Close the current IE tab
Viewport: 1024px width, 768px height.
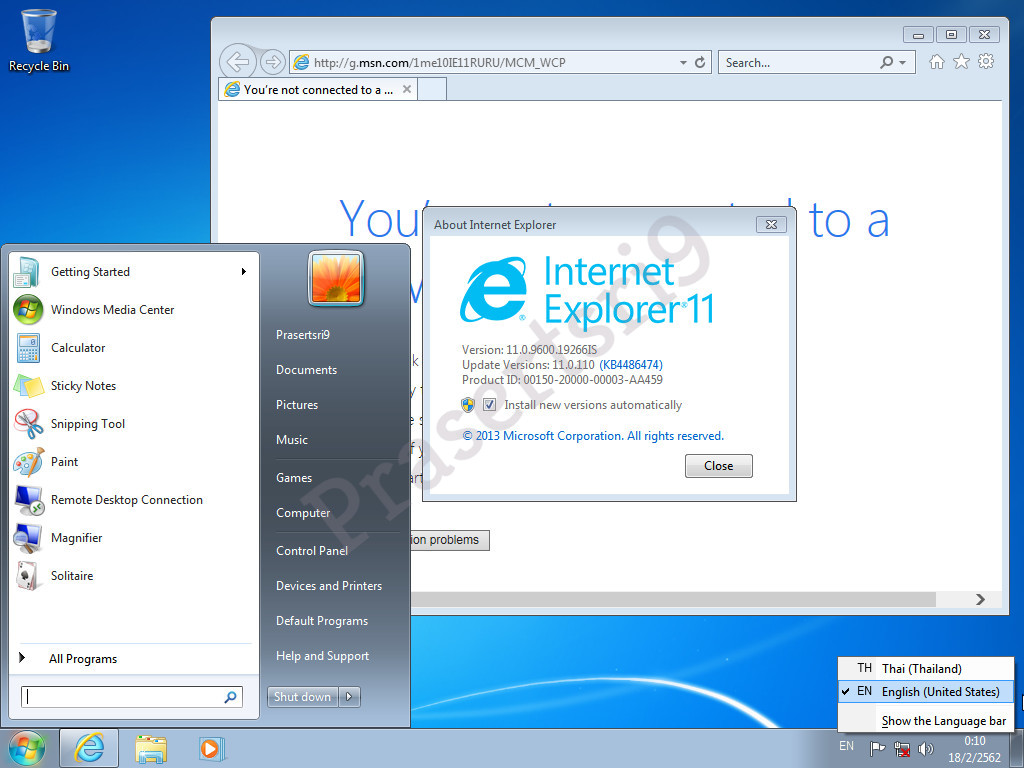pyautogui.click(x=406, y=89)
